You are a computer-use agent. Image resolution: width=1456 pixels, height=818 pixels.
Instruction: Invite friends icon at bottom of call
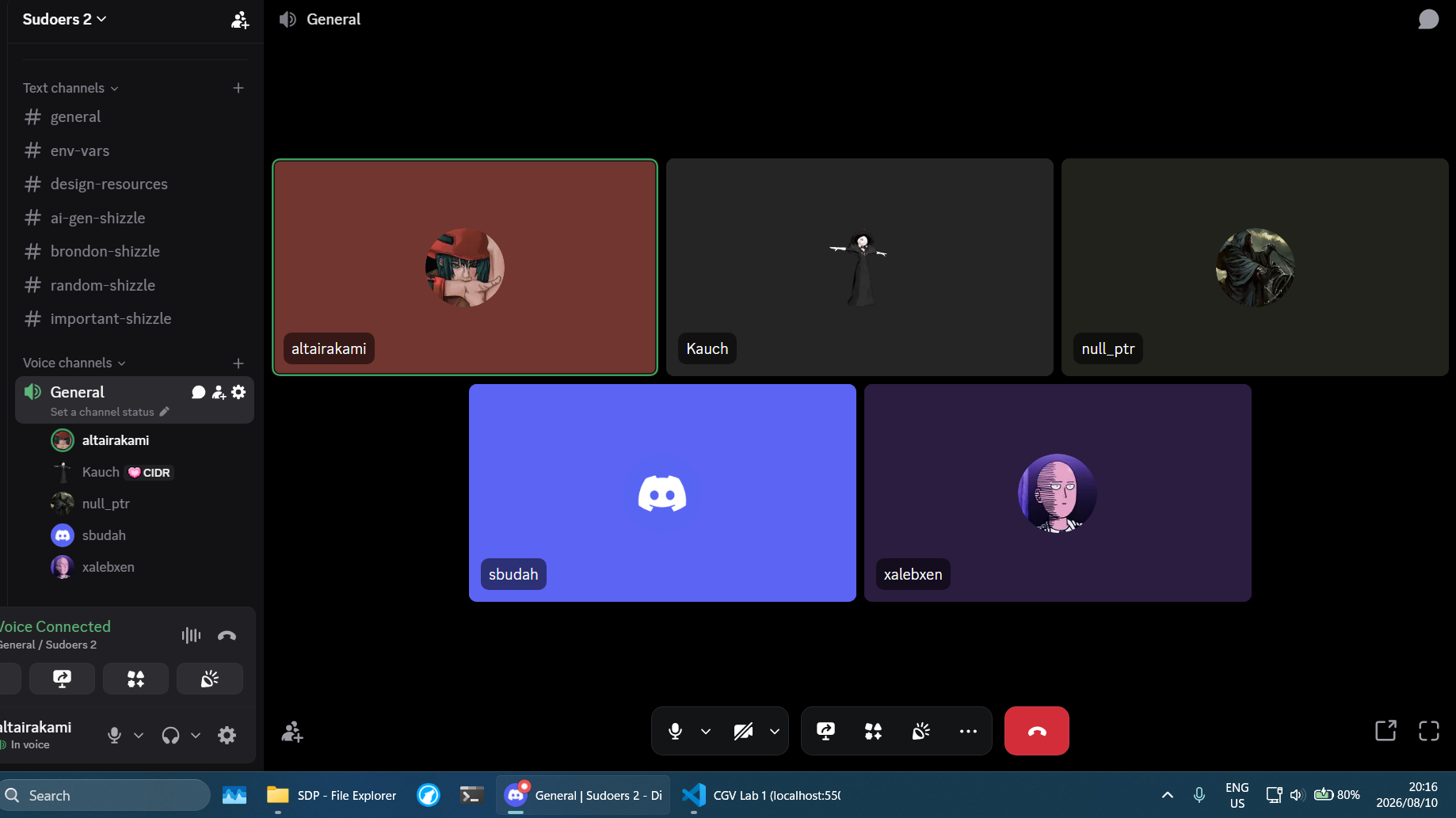point(292,731)
